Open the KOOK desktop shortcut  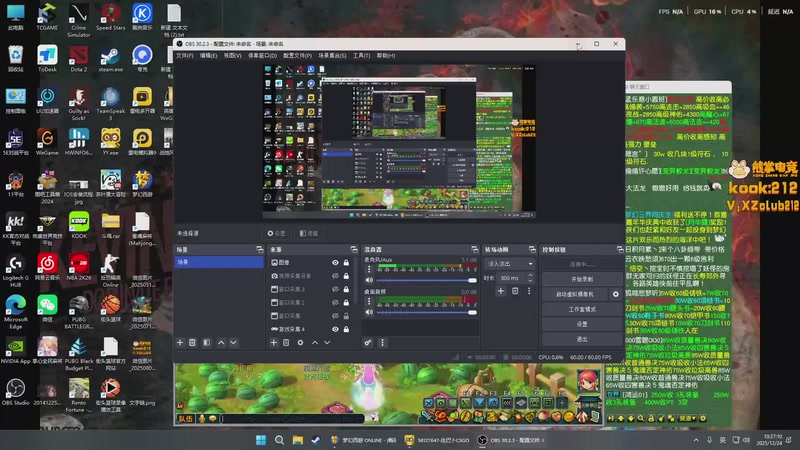79,225
